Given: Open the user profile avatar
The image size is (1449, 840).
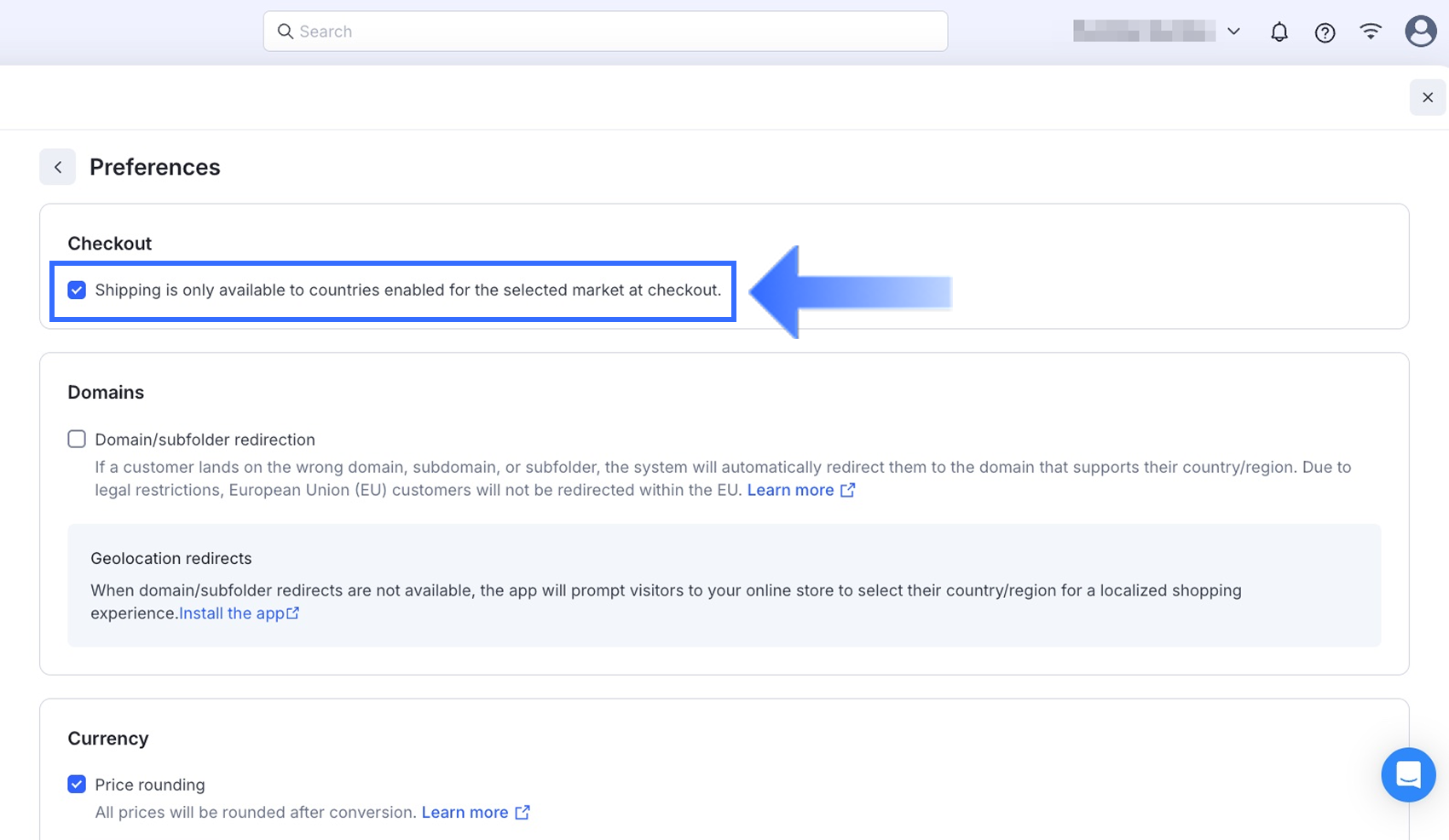Looking at the screenshot, I should [x=1420, y=32].
